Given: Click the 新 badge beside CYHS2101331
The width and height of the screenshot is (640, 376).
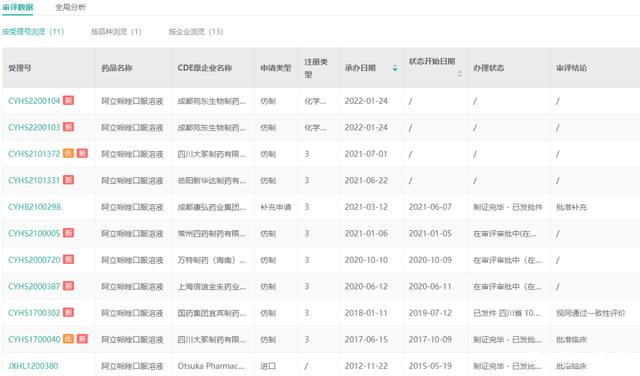Looking at the screenshot, I should [x=68, y=180].
